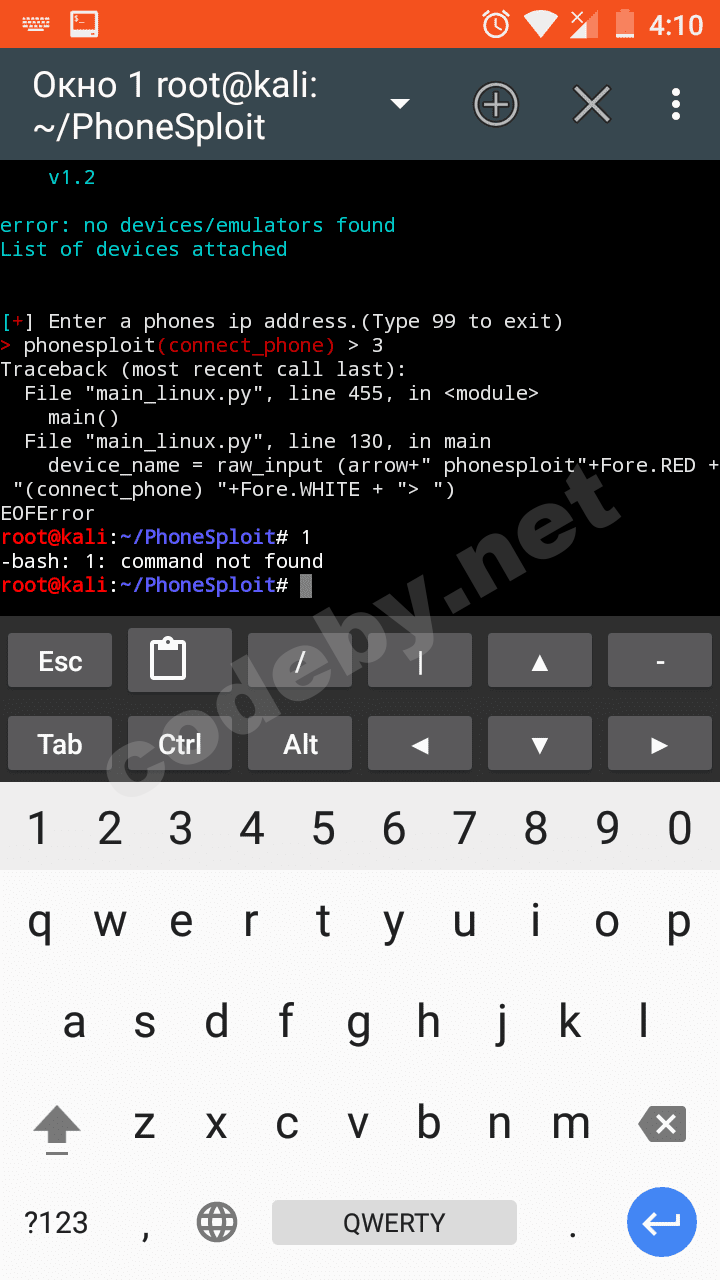Tap the up arrow key
Viewport: 720px width, 1280px height.
coord(540,661)
